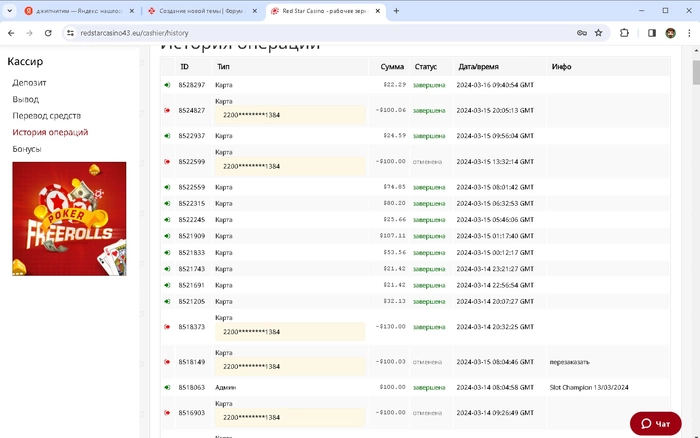This screenshot has width=700, height=438.
Task: Close the Red Star Casino tab
Action: tap(375, 10)
